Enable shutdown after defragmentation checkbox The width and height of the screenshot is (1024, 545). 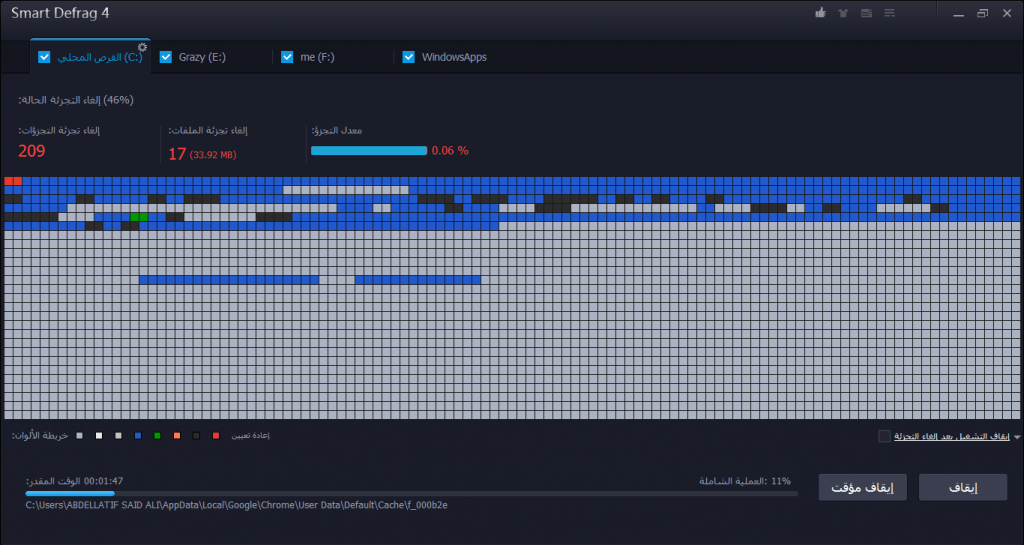click(x=884, y=436)
